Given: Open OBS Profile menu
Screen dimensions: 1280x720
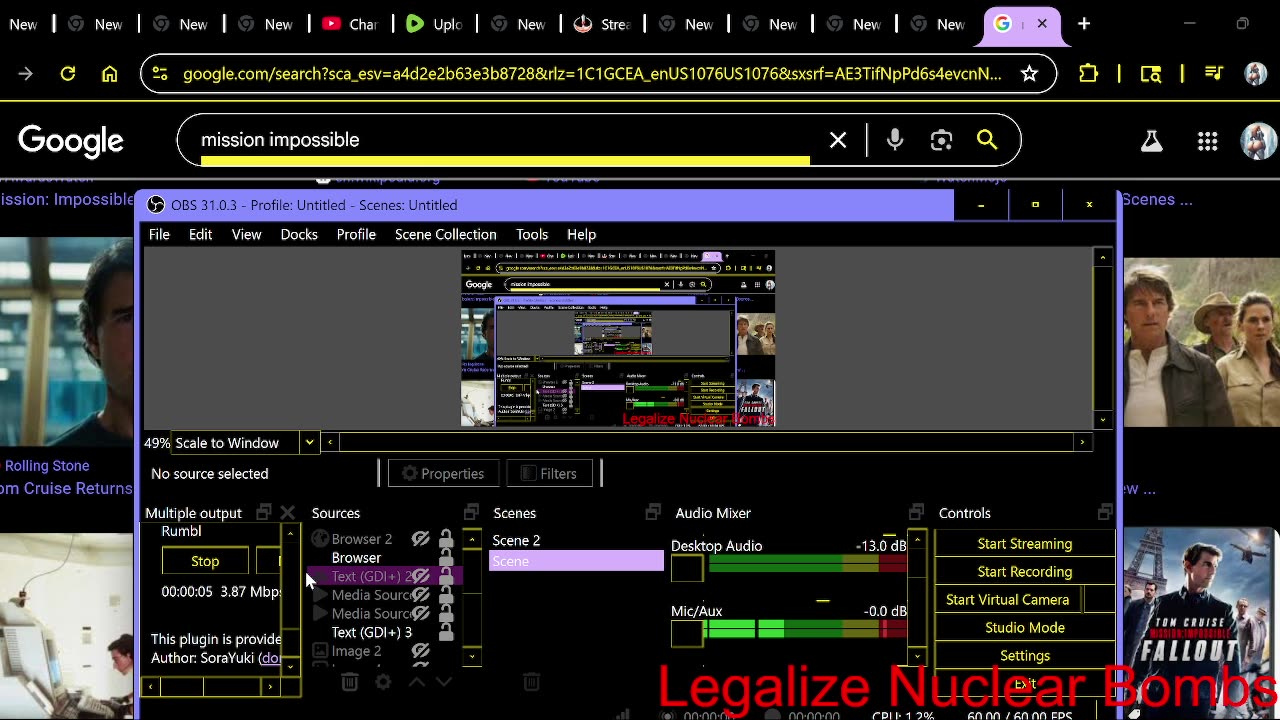Looking at the screenshot, I should [356, 234].
